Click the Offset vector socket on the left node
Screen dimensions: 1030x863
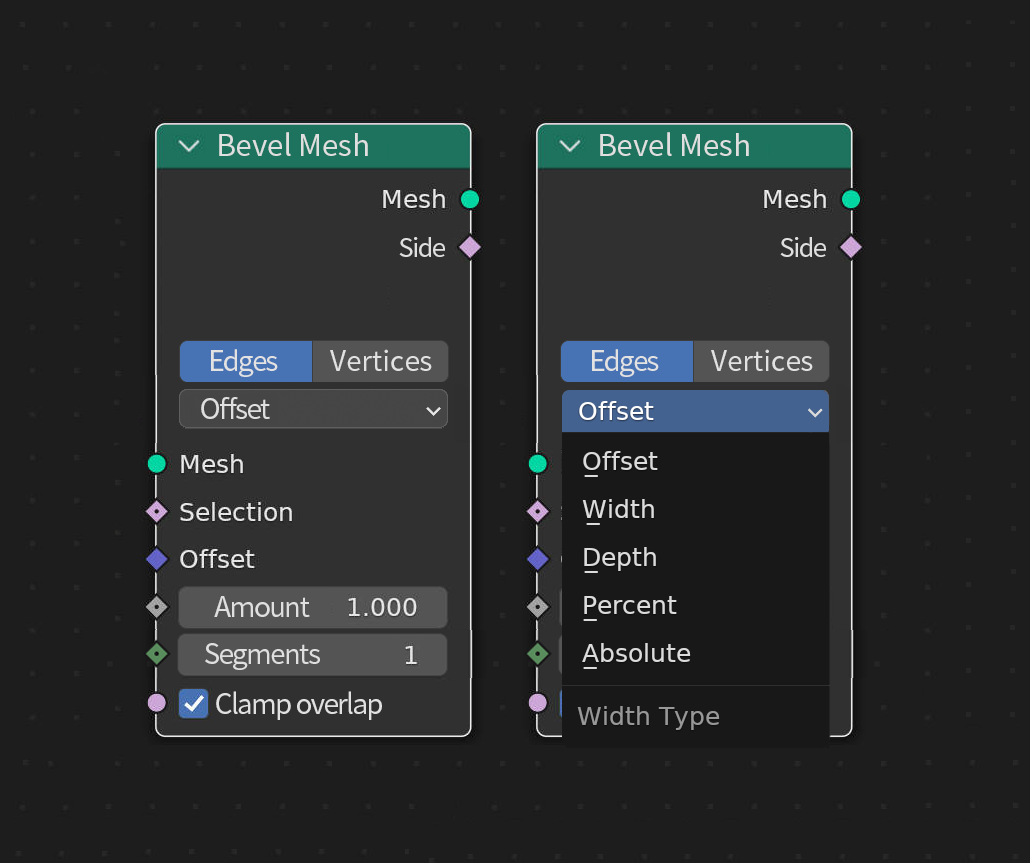pos(157,559)
